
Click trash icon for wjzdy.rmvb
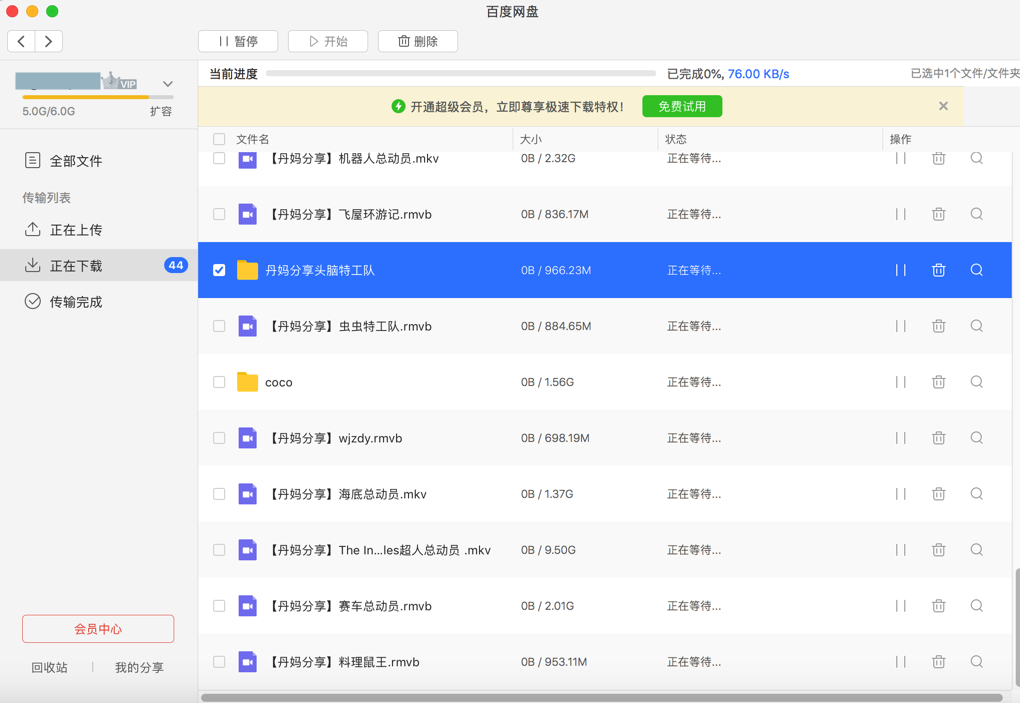938,438
